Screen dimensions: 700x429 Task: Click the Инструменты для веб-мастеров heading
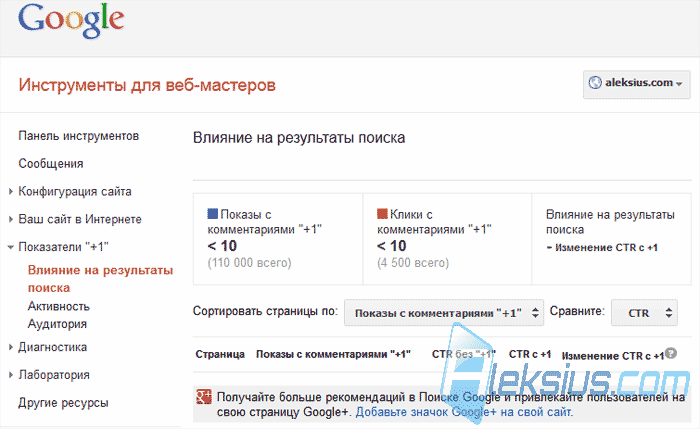coord(147,85)
